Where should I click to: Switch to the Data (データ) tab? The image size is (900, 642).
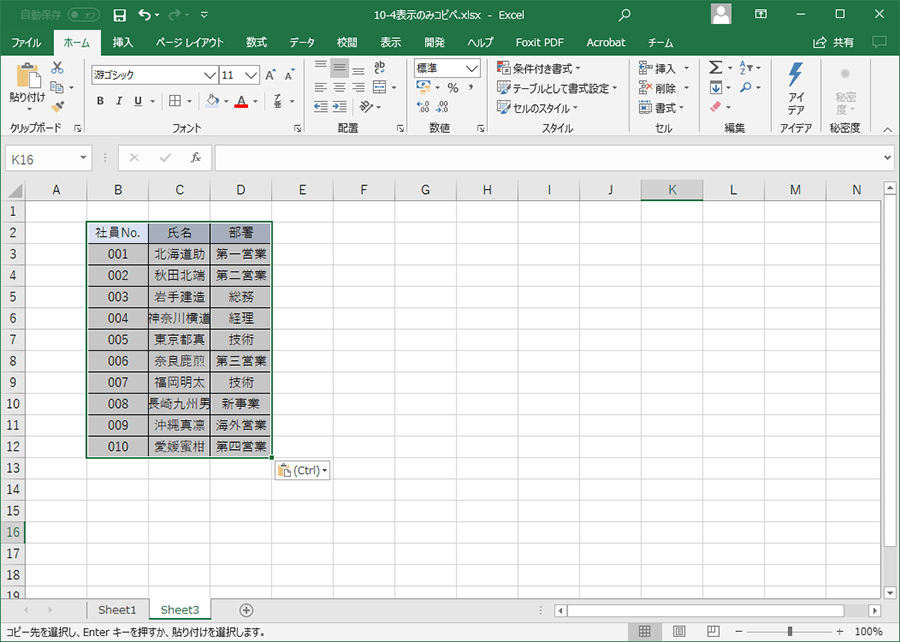[302, 42]
